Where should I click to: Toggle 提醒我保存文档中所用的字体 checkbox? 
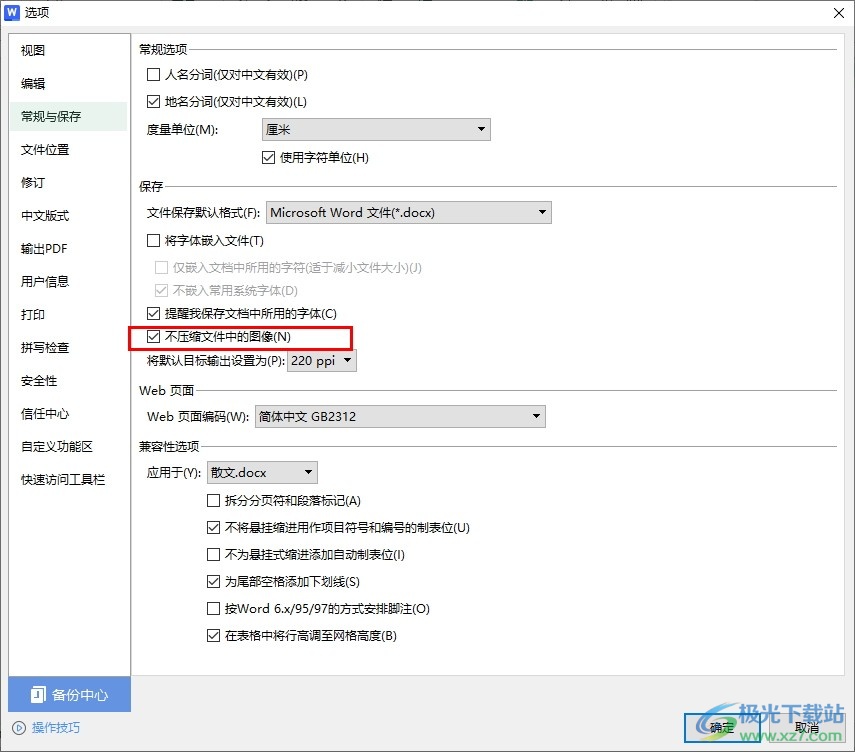point(153,314)
